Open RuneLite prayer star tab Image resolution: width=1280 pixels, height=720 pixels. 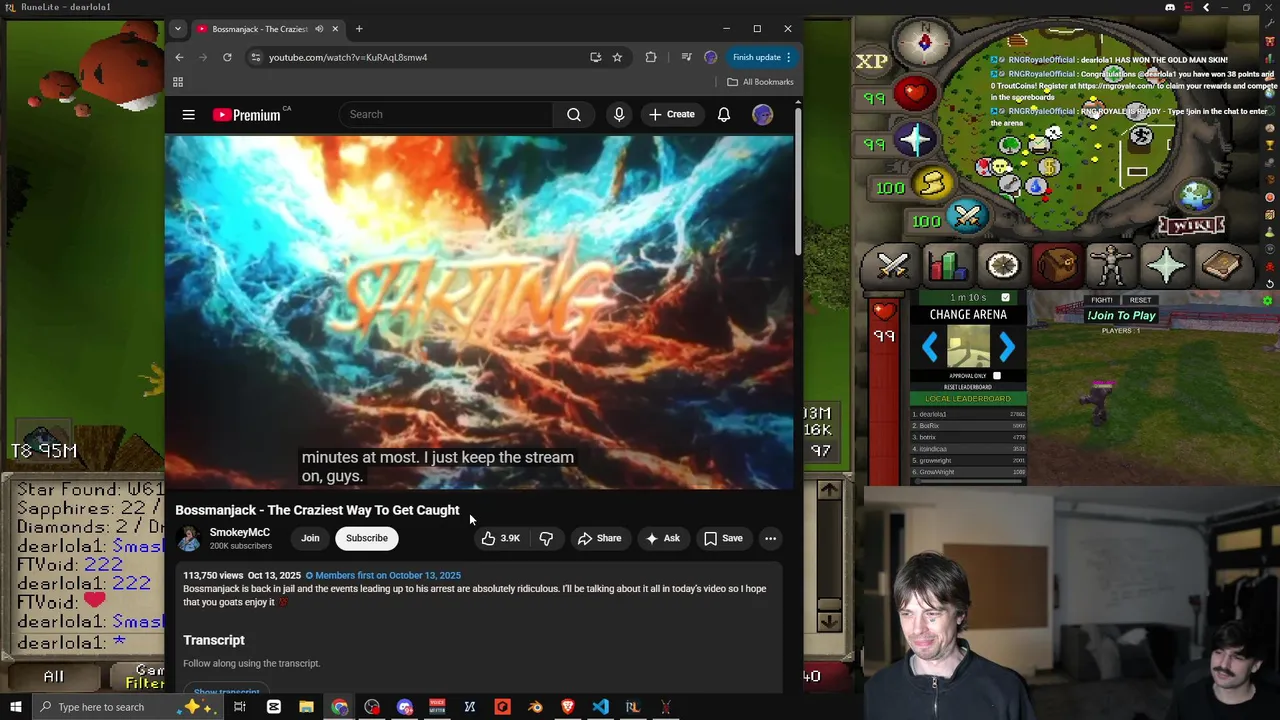1166,265
